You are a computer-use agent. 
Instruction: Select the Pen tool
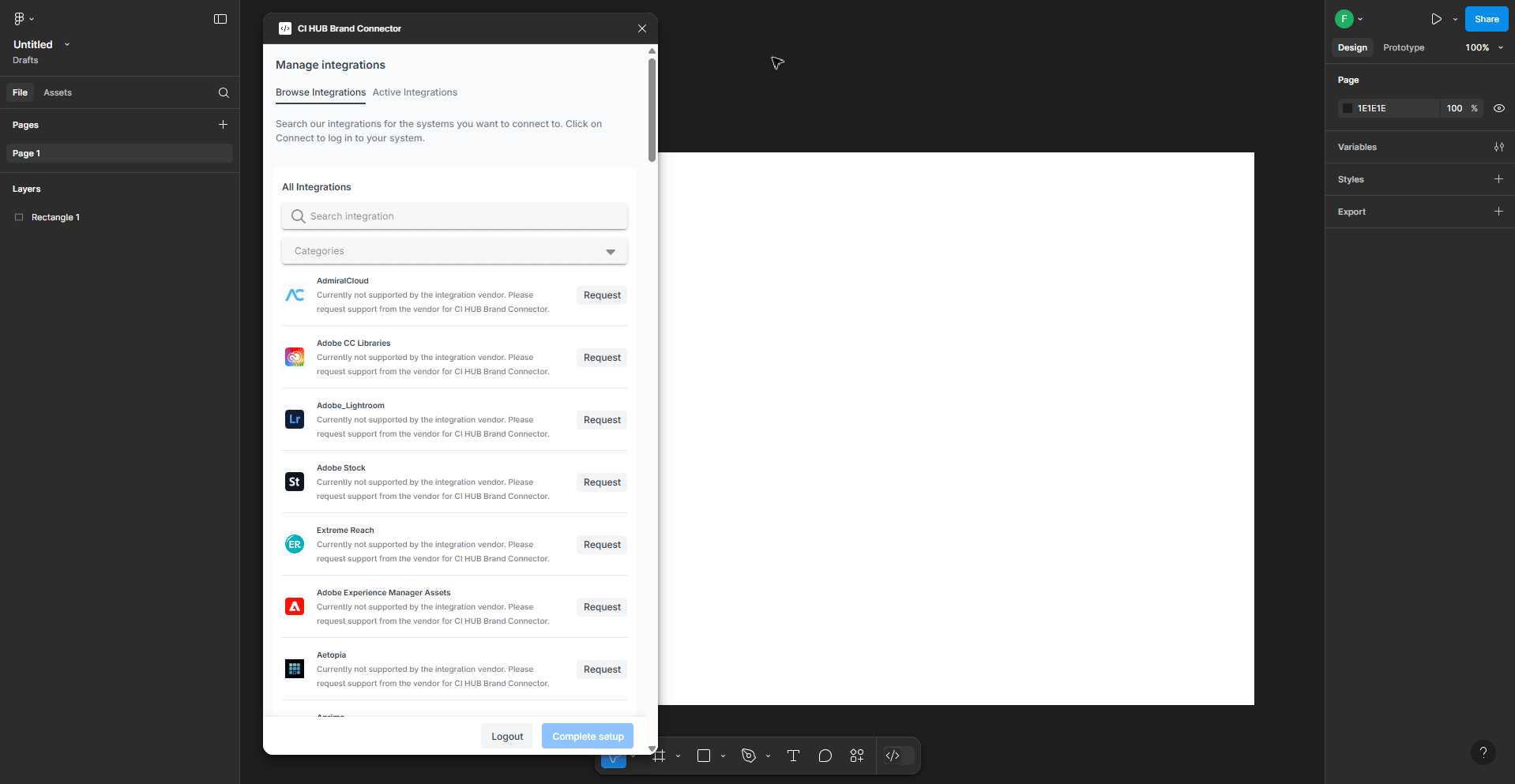coord(749,756)
